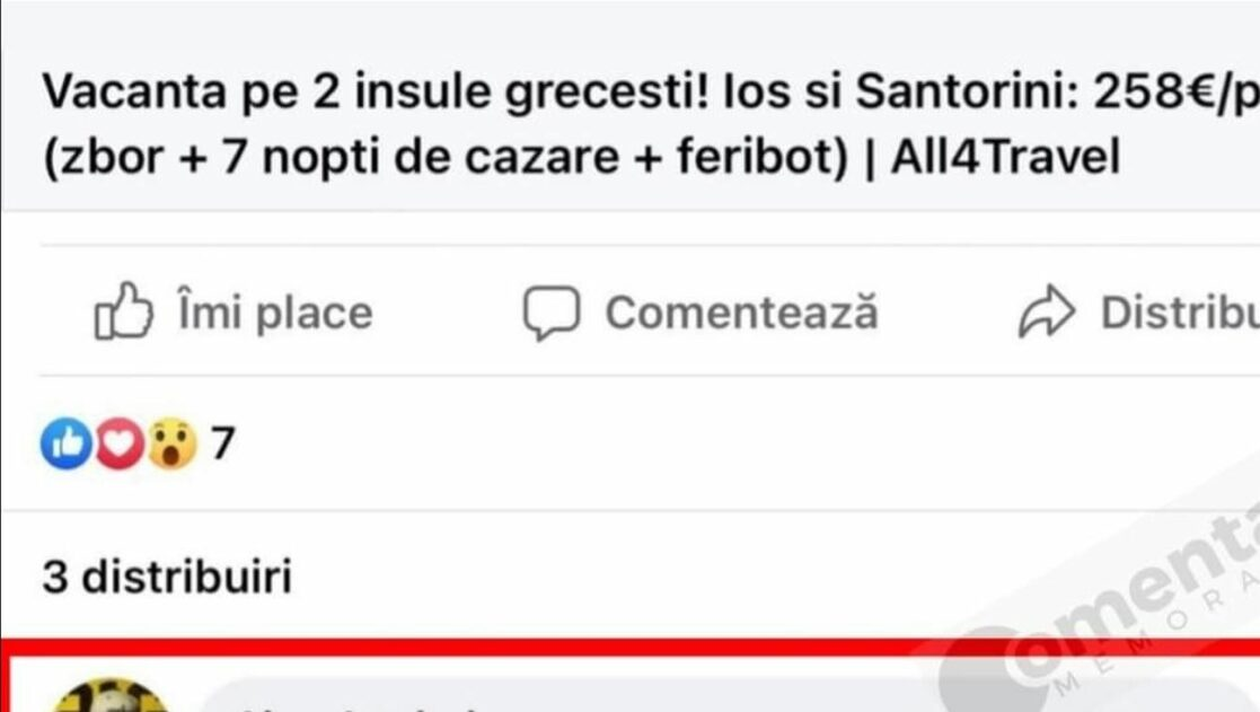Select the Comentează text button
The image size is (1260, 712).
(x=741, y=313)
